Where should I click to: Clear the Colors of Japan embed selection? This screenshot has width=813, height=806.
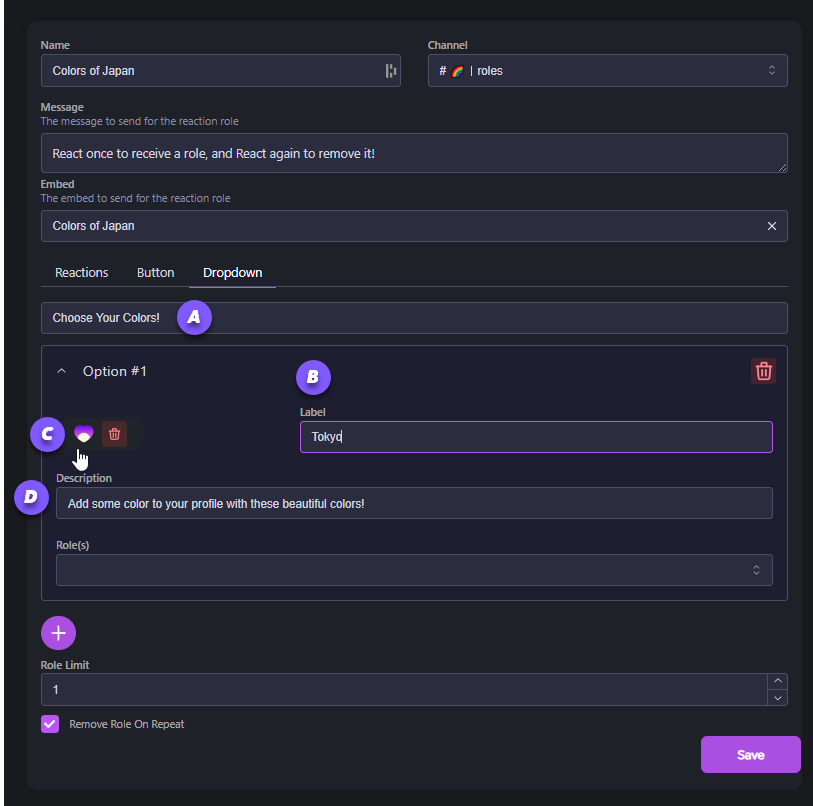point(771,226)
